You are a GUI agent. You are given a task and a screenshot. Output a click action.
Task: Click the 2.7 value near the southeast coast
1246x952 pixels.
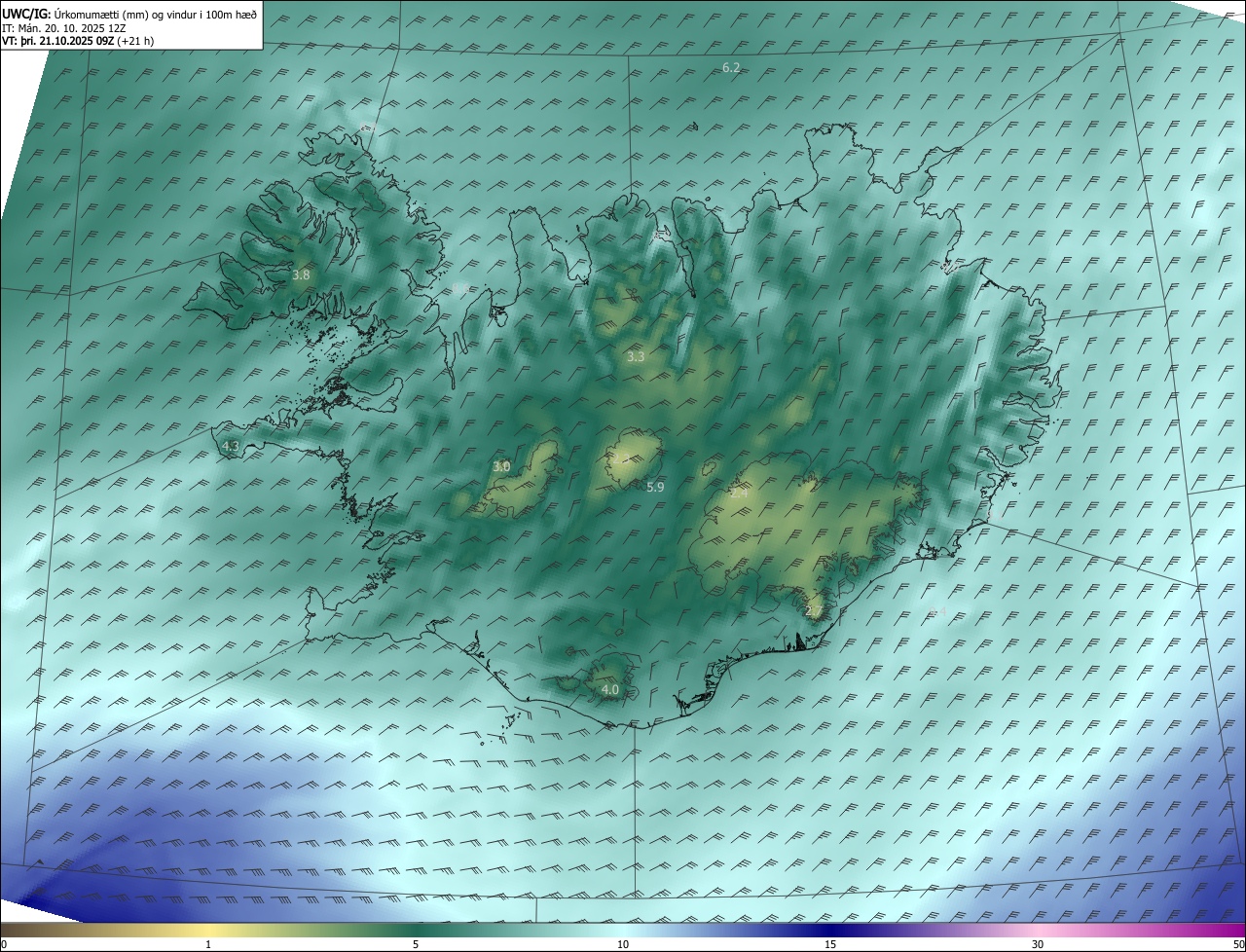tap(815, 611)
